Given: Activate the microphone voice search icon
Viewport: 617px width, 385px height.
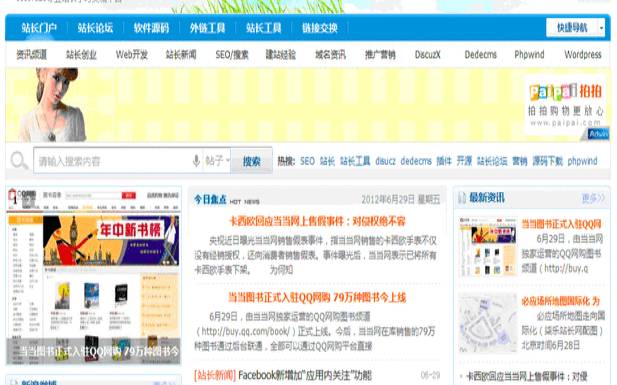Looking at the screenshot, I should click(x=196, y=161).
